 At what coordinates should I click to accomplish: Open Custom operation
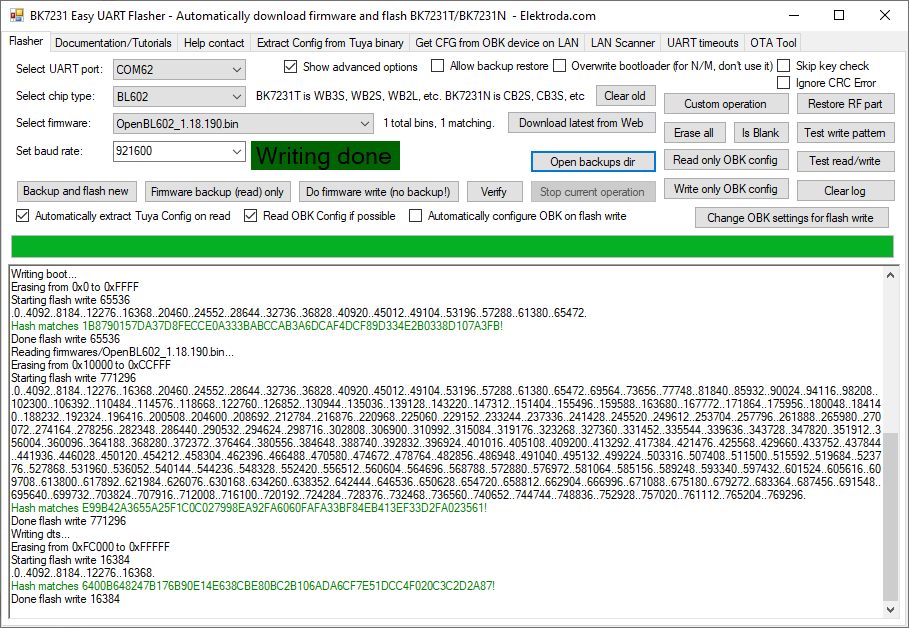[x=726, y=104]
